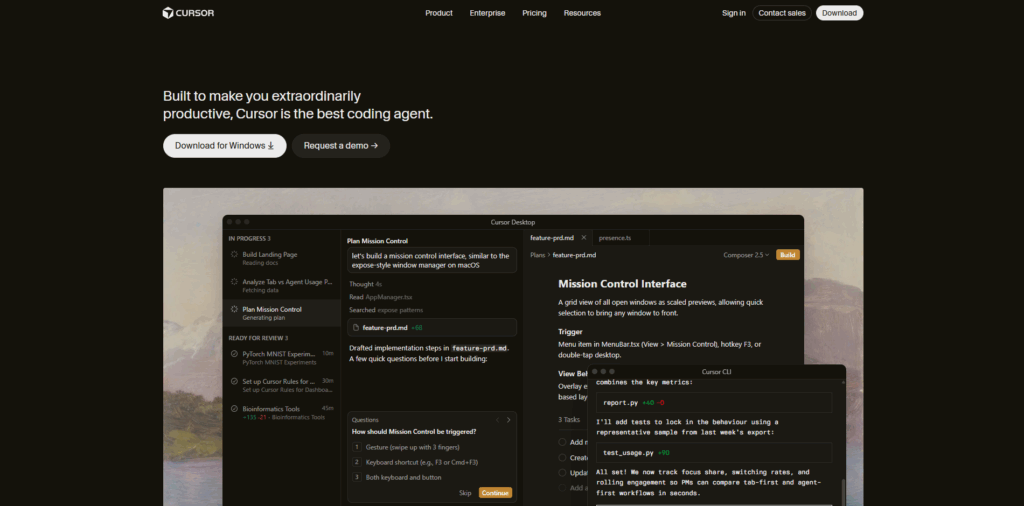Image resolution: width=1024 pixels, height=506 pixels.
Task: Click the Read AppManager.tsx step
Action: pos(381,297)
